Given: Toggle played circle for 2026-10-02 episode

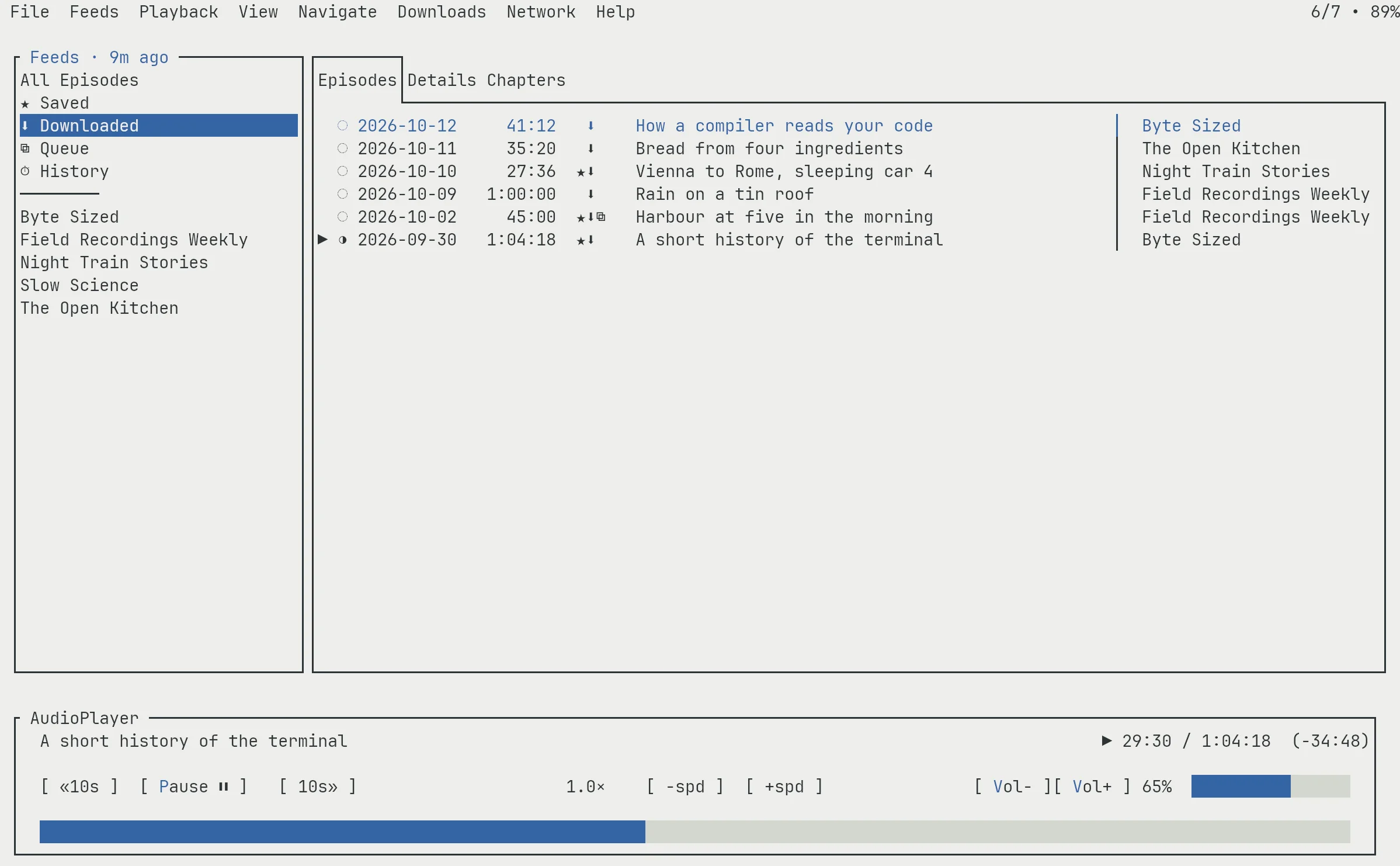Looking at the screenshot, I should click(x=343, y=217).
